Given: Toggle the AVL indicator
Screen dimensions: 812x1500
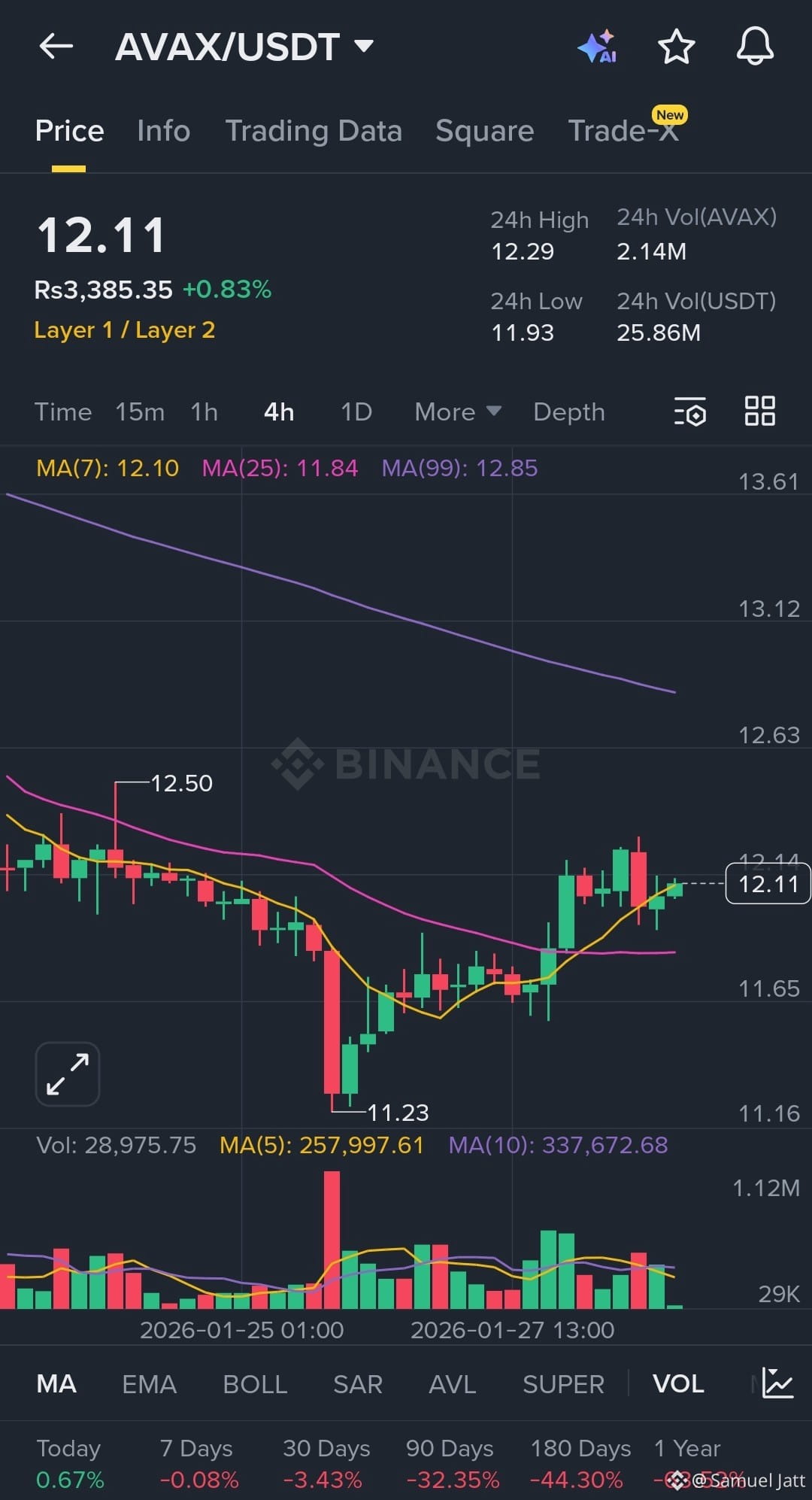Looking at the screenshot, I should tap(452, 1383).
